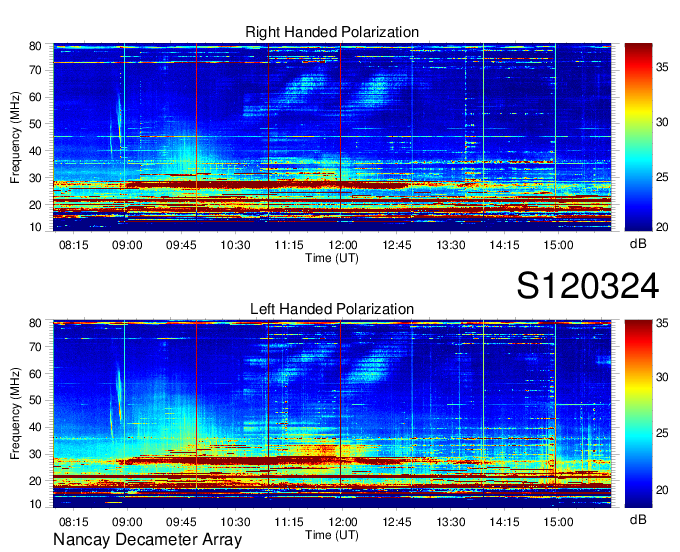Click the Left Handed plot color bar
Screen dimensions: 680x552
tap(638, 414)
